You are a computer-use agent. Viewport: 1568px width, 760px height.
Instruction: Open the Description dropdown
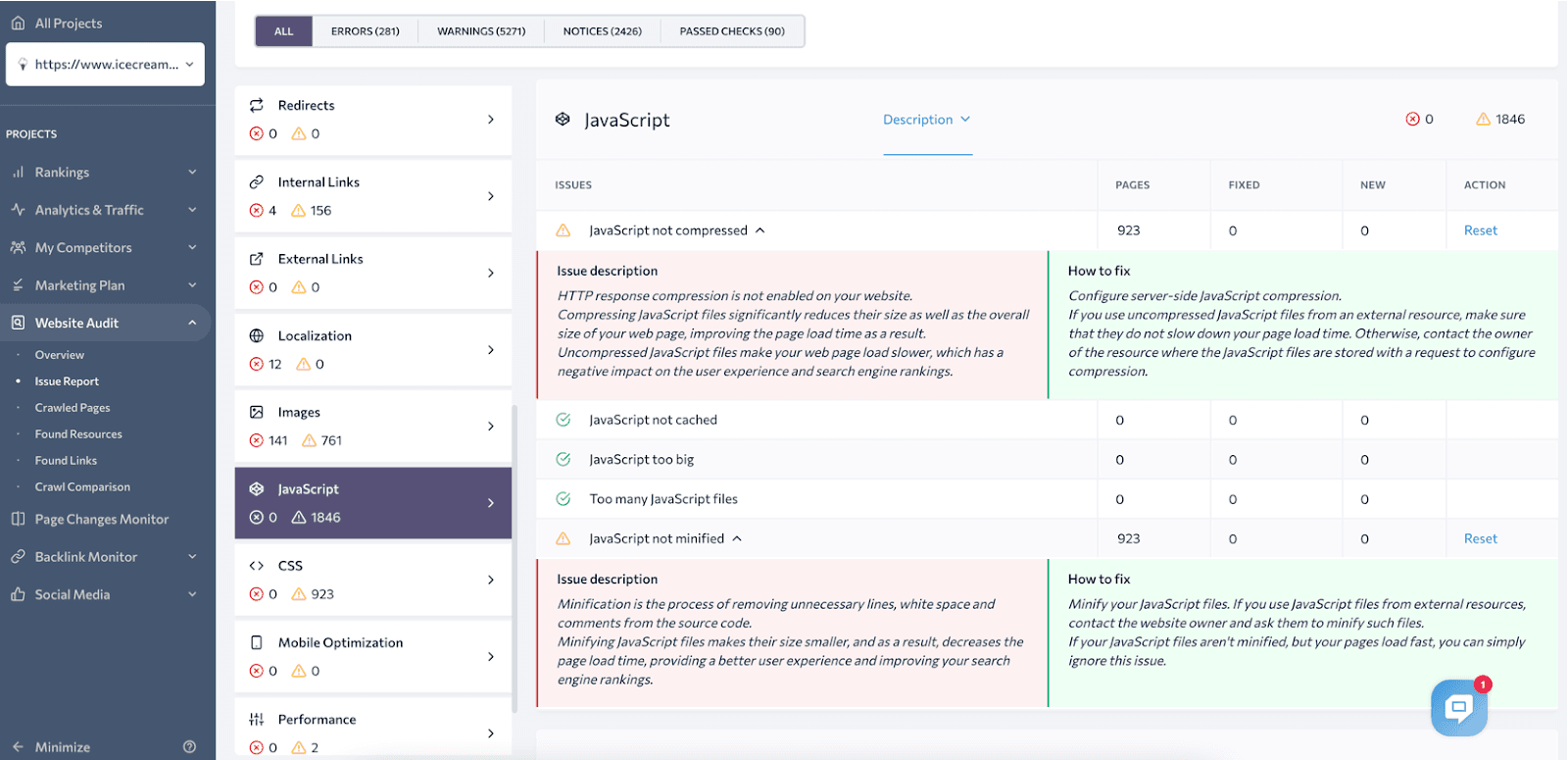[x=927, y=120]
